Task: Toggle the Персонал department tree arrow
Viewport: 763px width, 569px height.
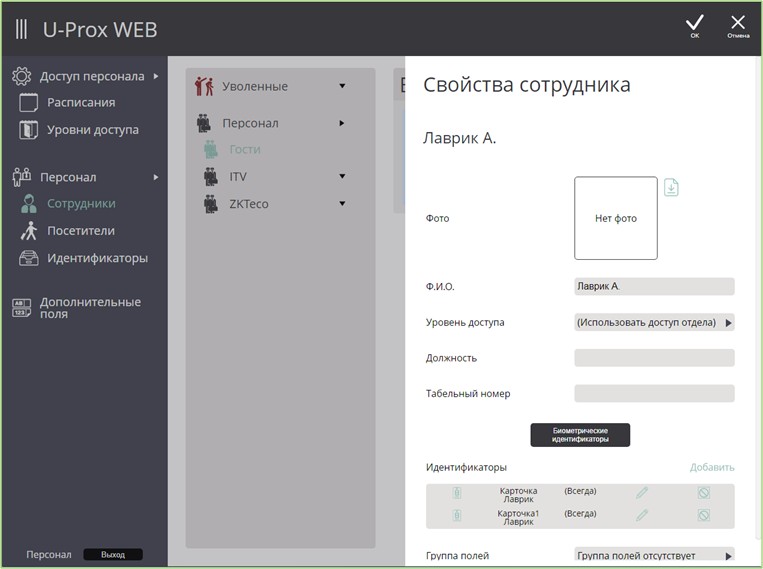Action: [342, 123]
